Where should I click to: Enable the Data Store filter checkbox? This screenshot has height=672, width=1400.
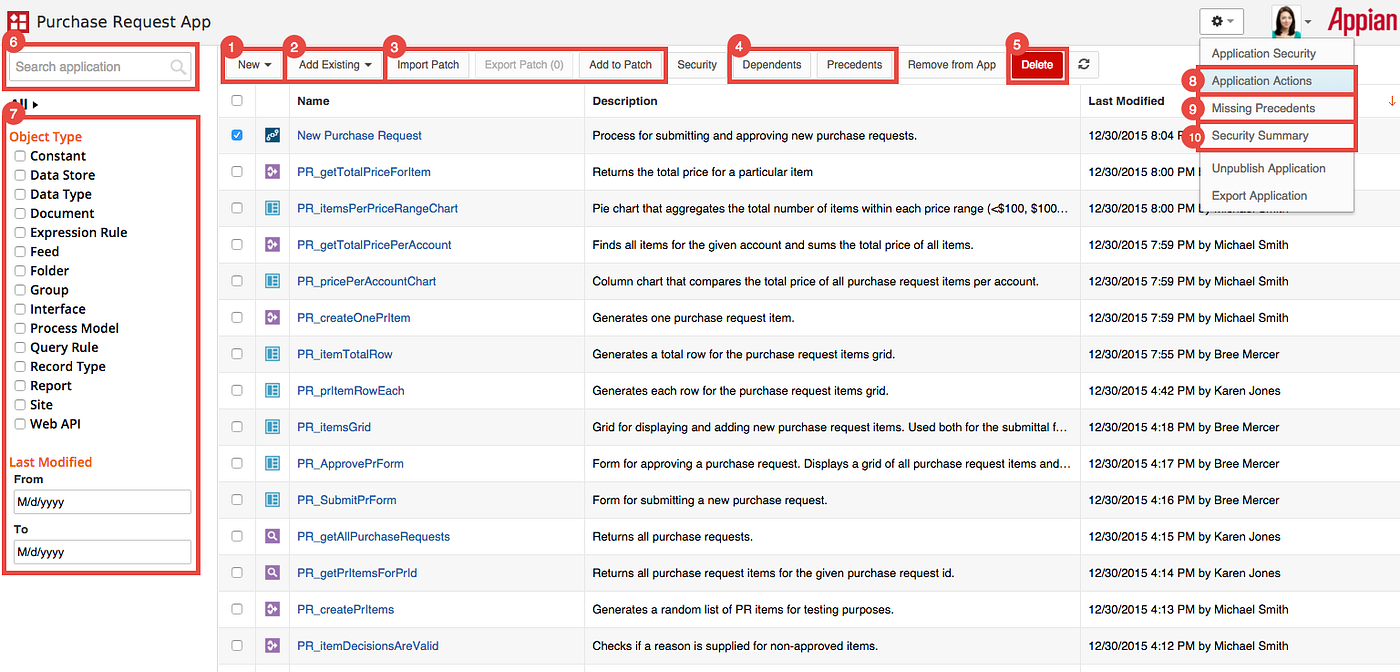[20, 175]
